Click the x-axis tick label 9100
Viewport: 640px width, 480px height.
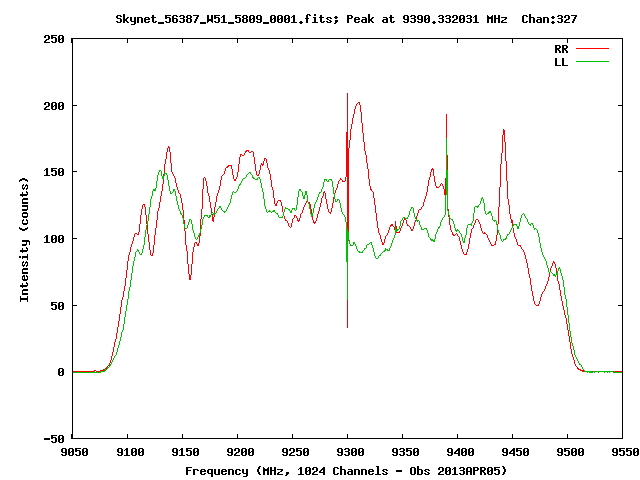click(x=130, y=452)
